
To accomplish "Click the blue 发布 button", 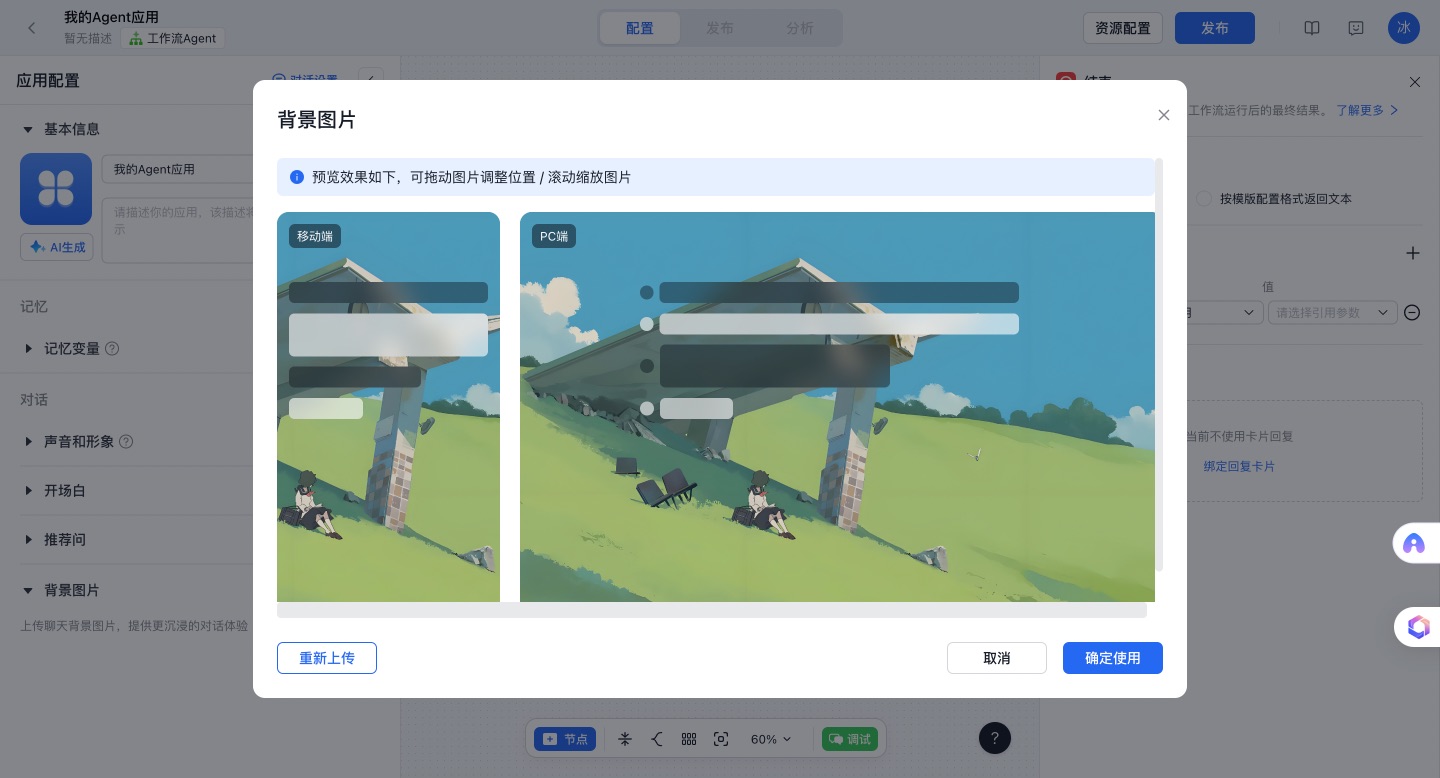I will coord(1215,28).
